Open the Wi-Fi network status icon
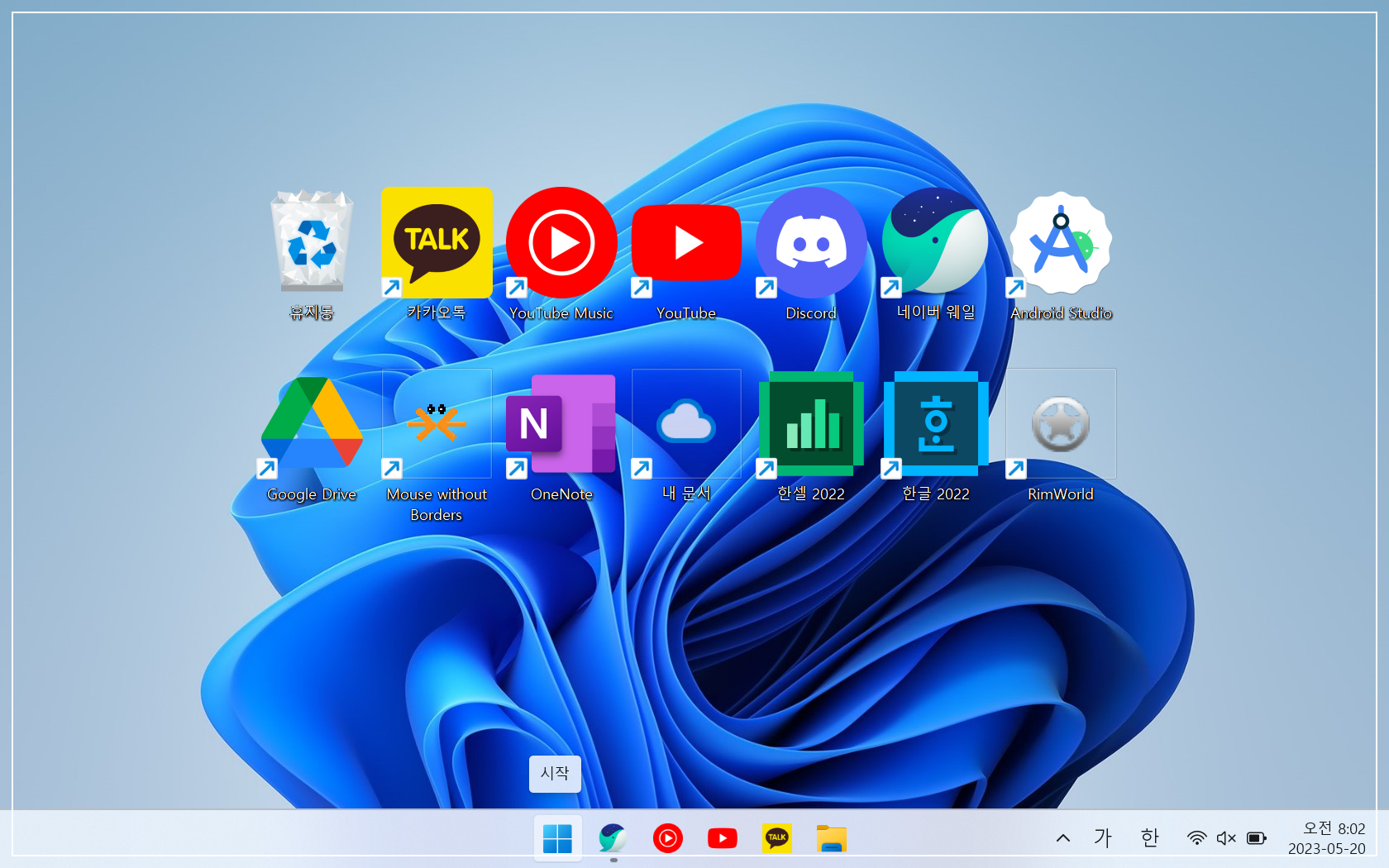This screenshot has width=1389, height=868. (1196, 838)
